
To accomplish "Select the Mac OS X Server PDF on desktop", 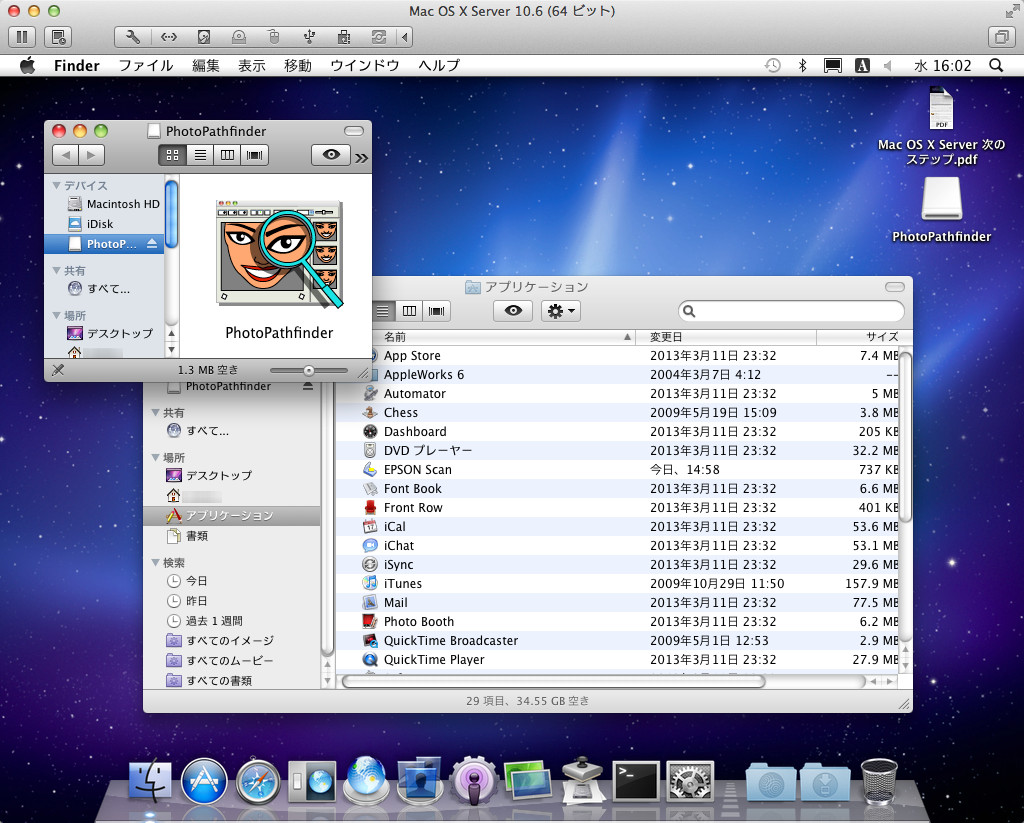I will (941, 108).
